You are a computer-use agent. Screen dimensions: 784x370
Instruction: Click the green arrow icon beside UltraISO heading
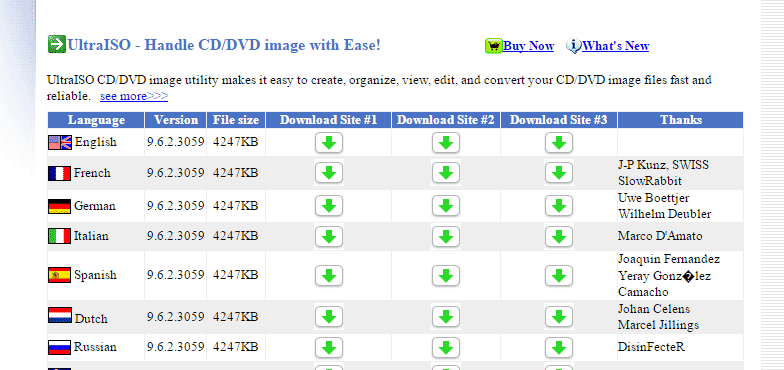tap(56, 44)
